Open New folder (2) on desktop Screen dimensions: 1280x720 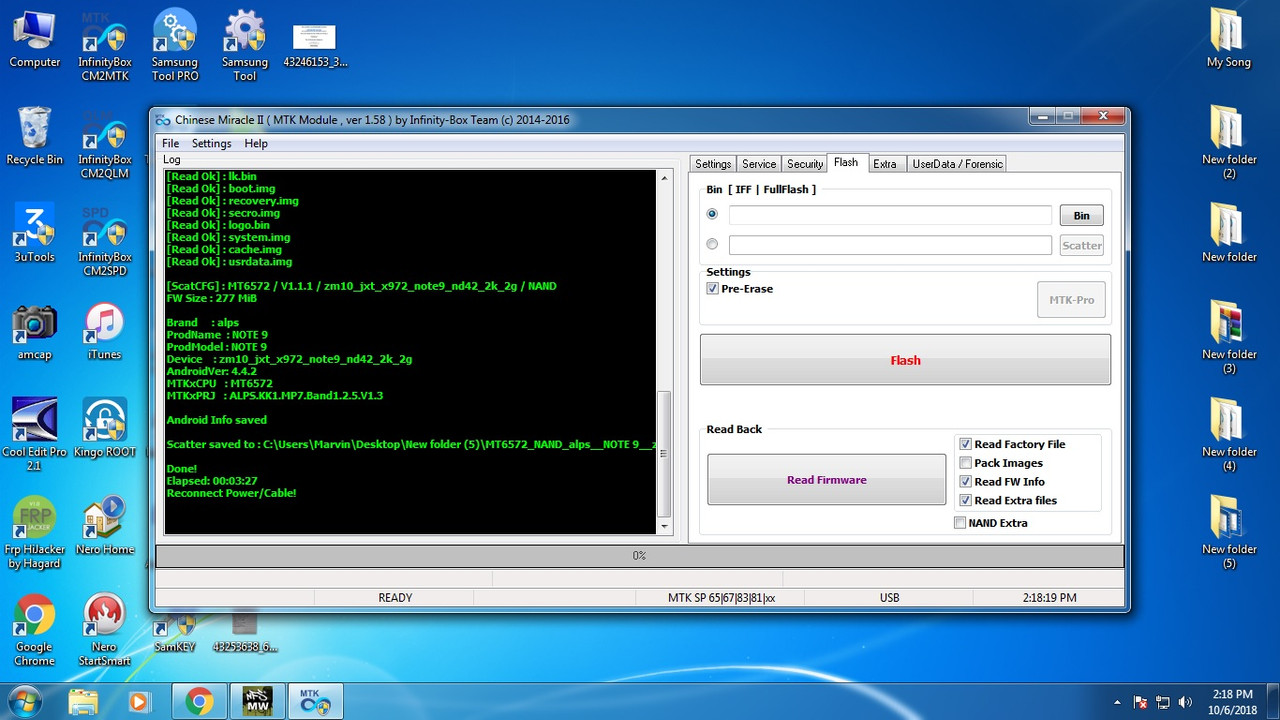coord(1228,143)
